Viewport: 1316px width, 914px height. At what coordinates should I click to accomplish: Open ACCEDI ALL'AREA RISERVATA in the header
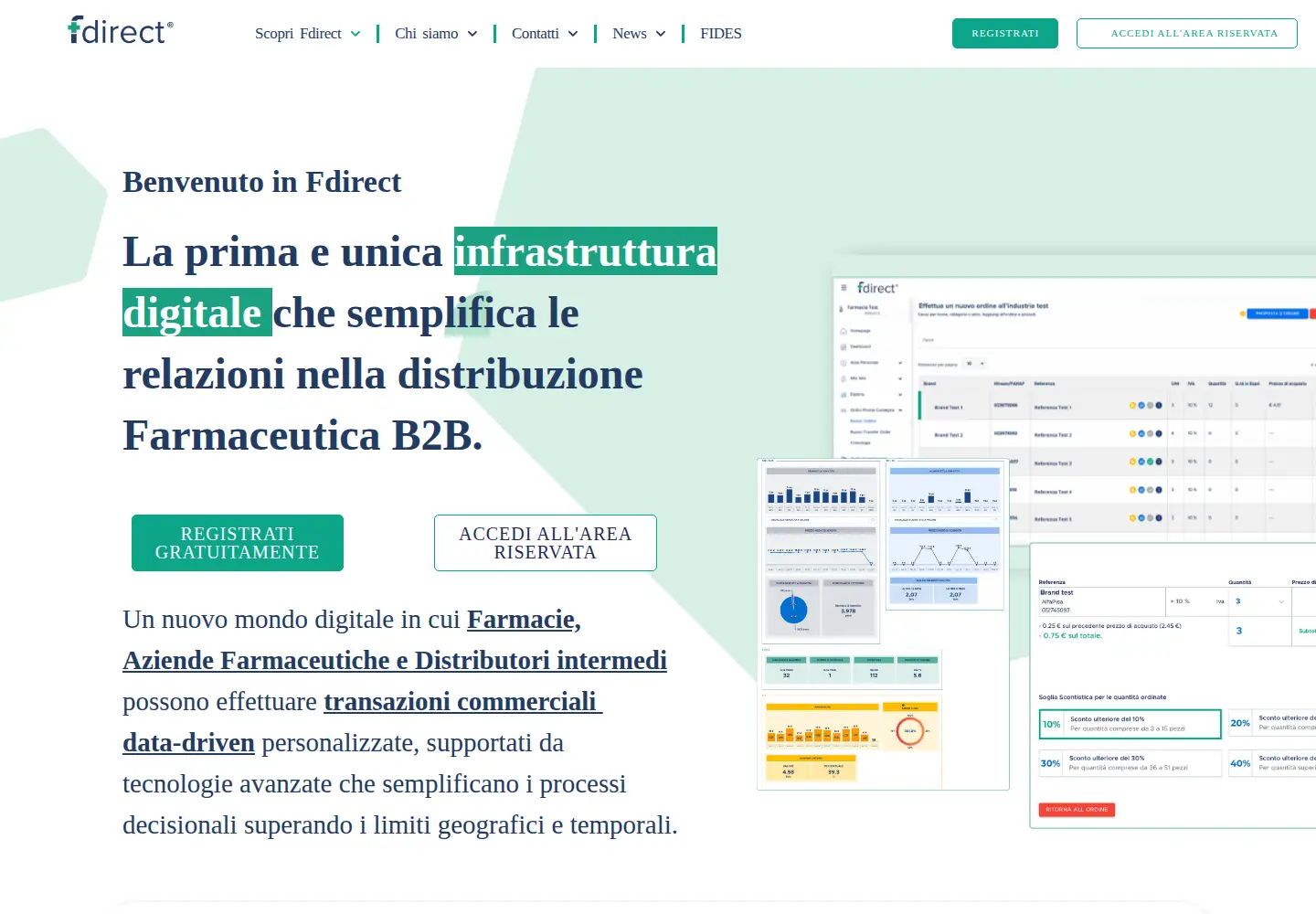point(1187,33)
